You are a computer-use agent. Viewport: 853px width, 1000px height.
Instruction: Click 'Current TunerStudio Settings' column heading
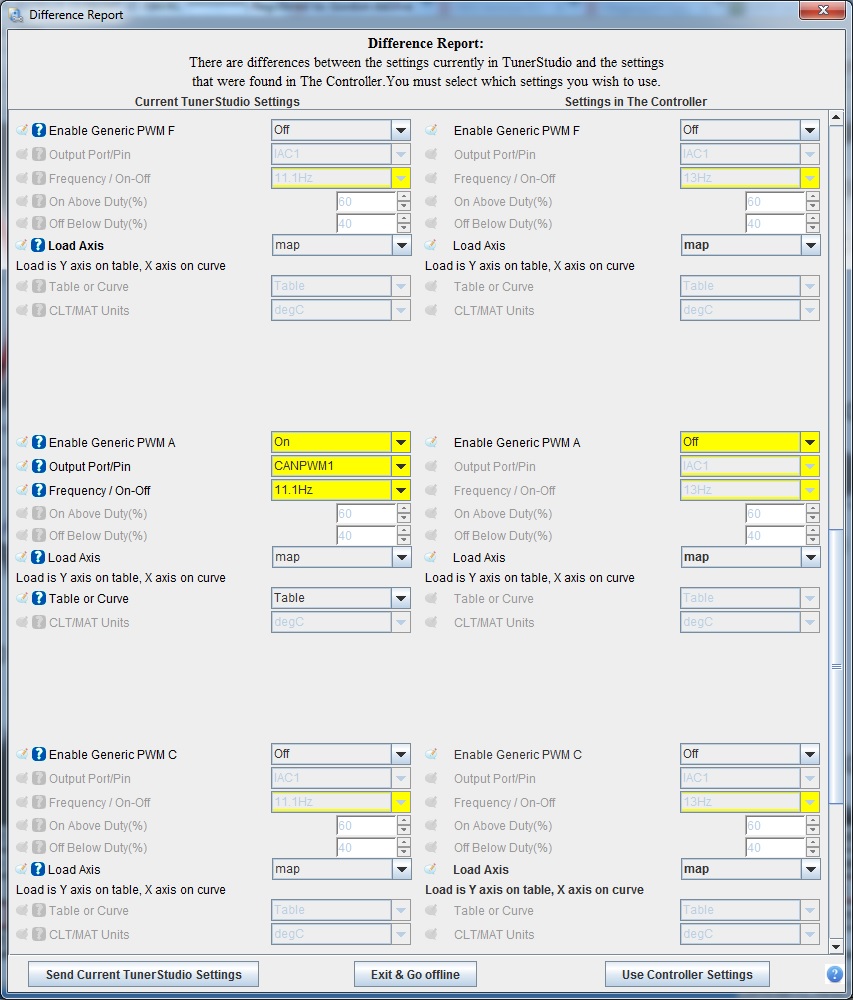[x=217, y=101]
